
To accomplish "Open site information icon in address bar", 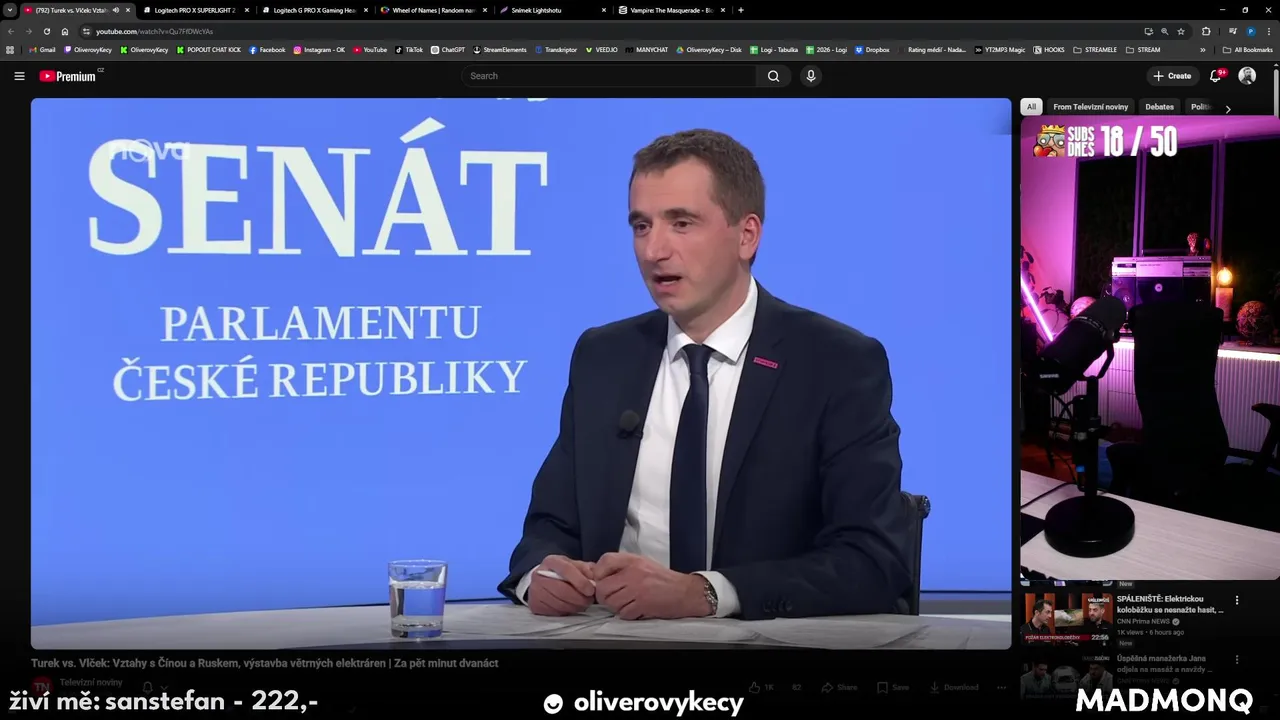I will click(87, 31).
